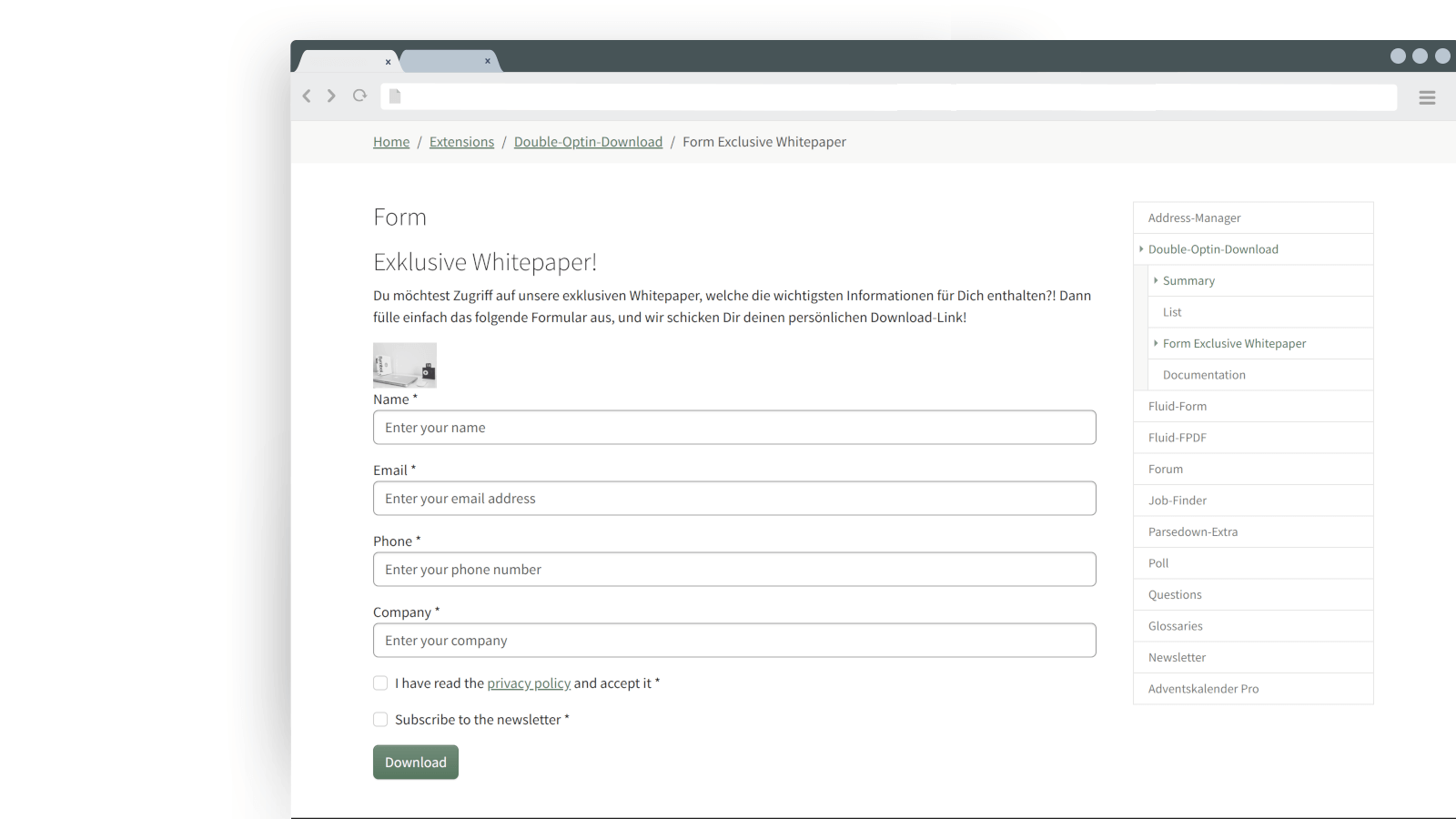1456x819 pixels.
Task: Open the browser hamburger menu
Action: 1427,97
